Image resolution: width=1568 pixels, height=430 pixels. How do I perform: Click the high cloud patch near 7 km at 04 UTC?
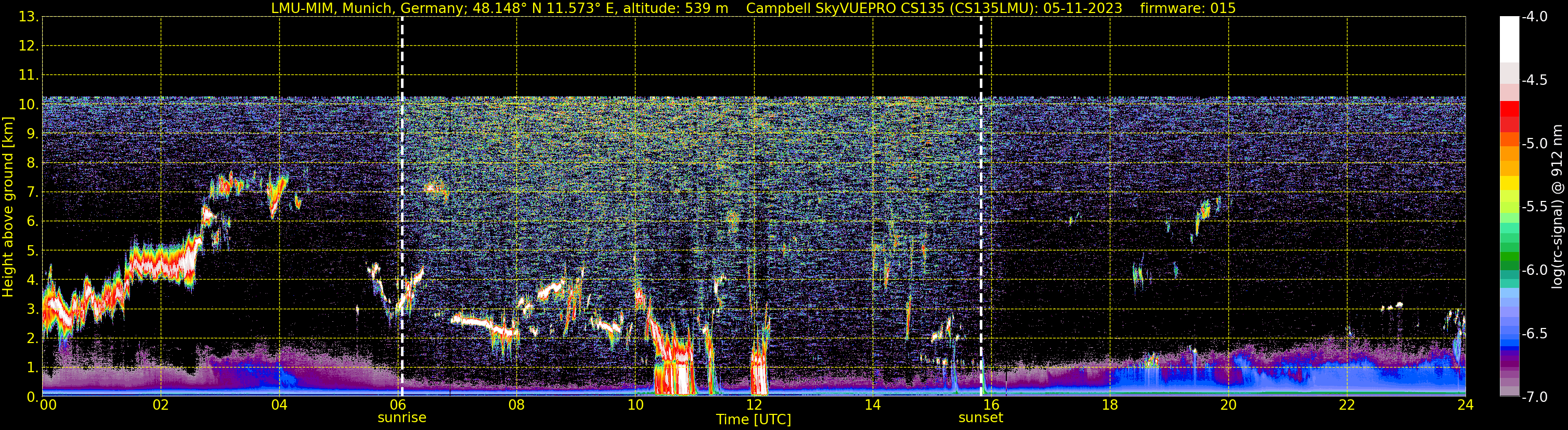pyautogui.click(x=277, y=195)
